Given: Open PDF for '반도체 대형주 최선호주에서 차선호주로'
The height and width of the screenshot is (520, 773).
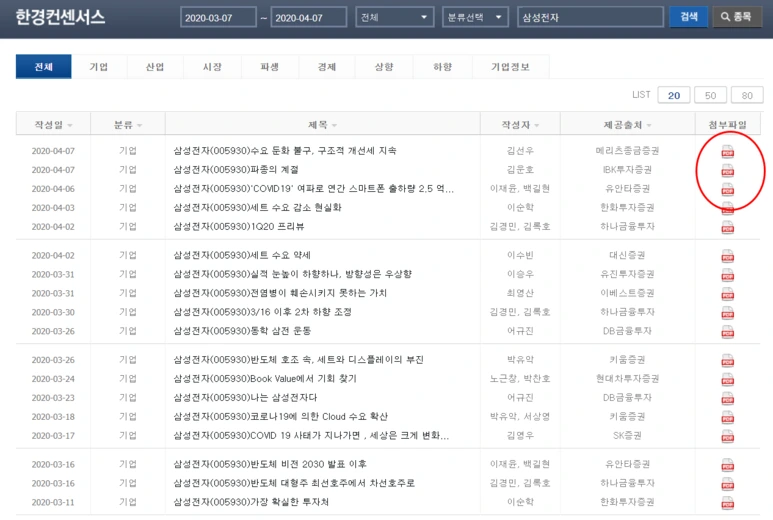Looking at the screenshot, I should point(727,484).
